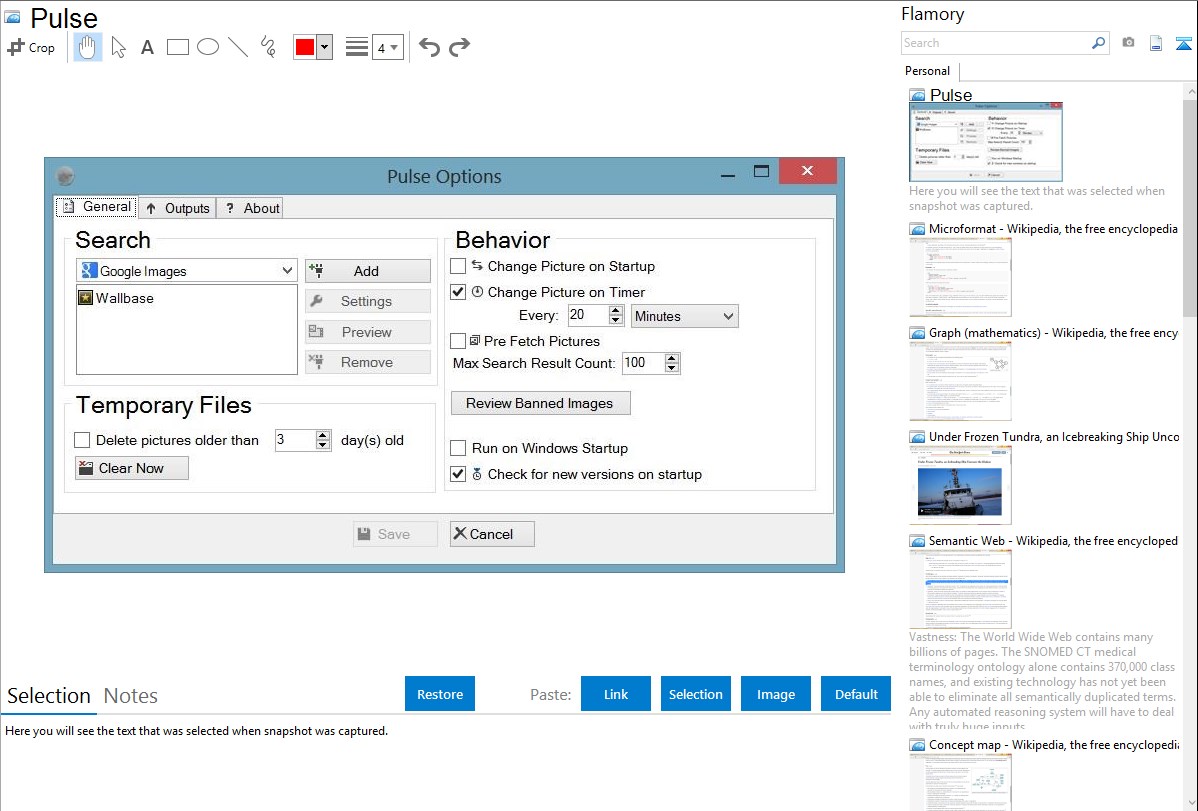The height and width of the screenshot is (811, 1198).
Task: Open the About tab
Action: (x=251, y=208)
